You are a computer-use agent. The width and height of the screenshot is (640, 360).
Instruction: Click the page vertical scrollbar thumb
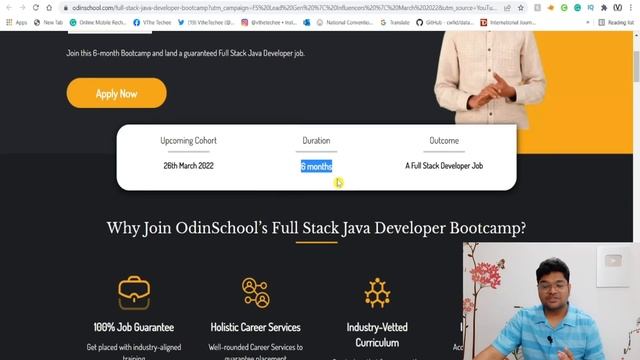(x=636, y=67)
